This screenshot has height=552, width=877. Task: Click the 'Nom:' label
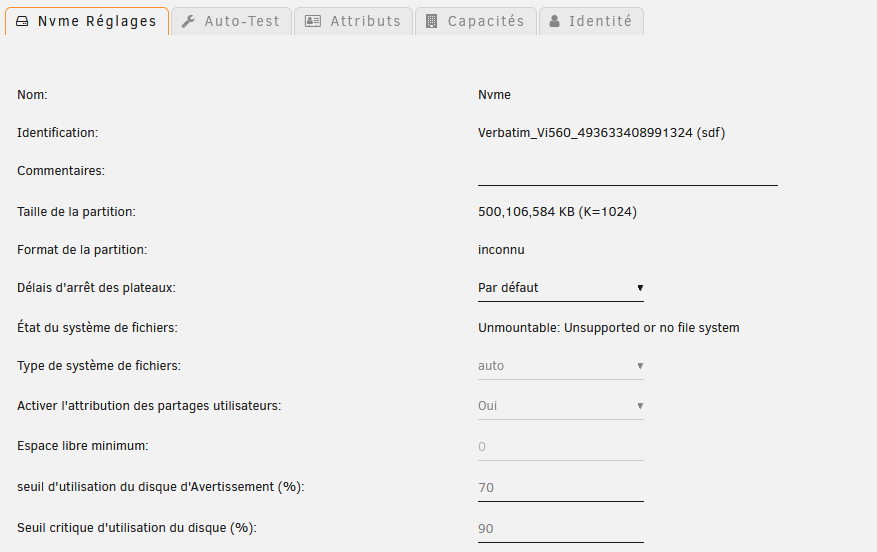coord(32,95)
